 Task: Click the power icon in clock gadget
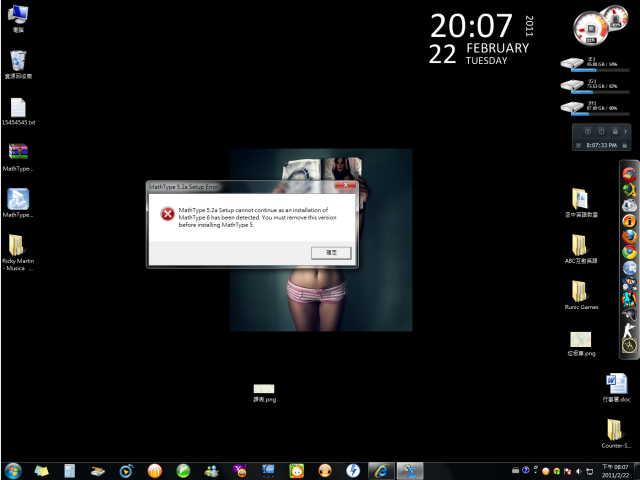(587, 131)
